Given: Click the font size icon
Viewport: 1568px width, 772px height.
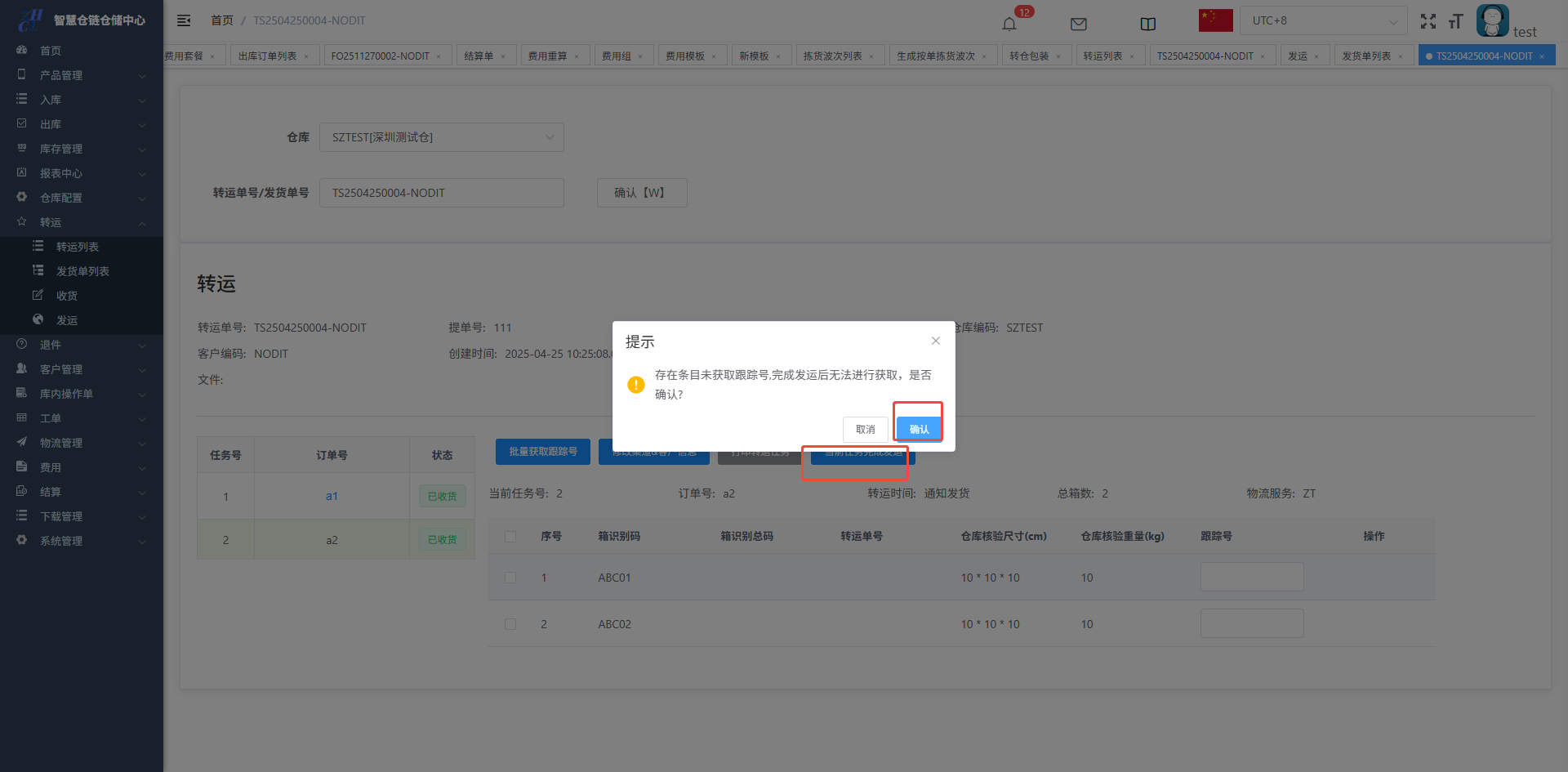Looking at the screenshot, I should pos(1455,21).
